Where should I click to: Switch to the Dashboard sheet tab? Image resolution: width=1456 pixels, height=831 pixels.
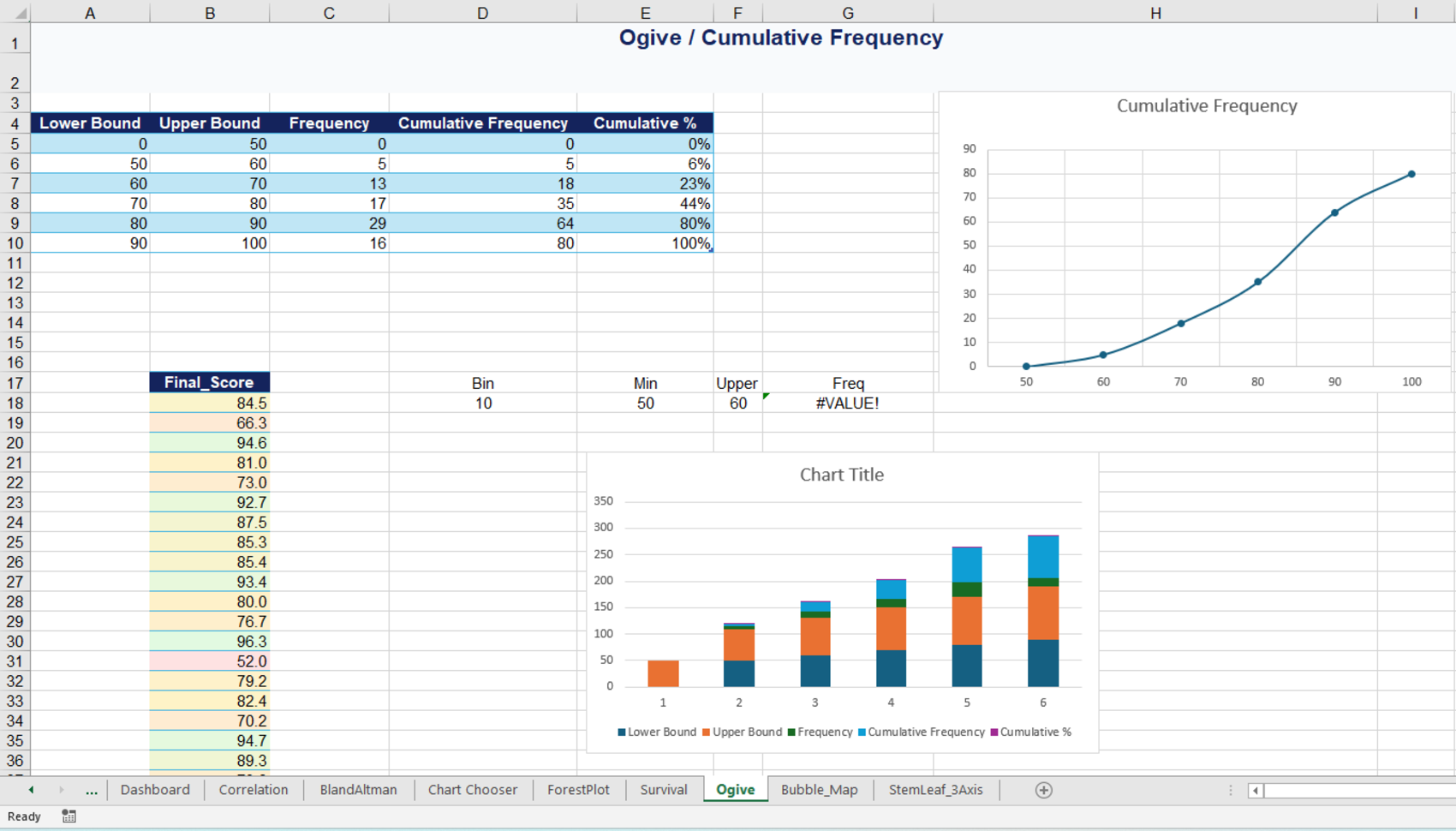tap(155, 790)
